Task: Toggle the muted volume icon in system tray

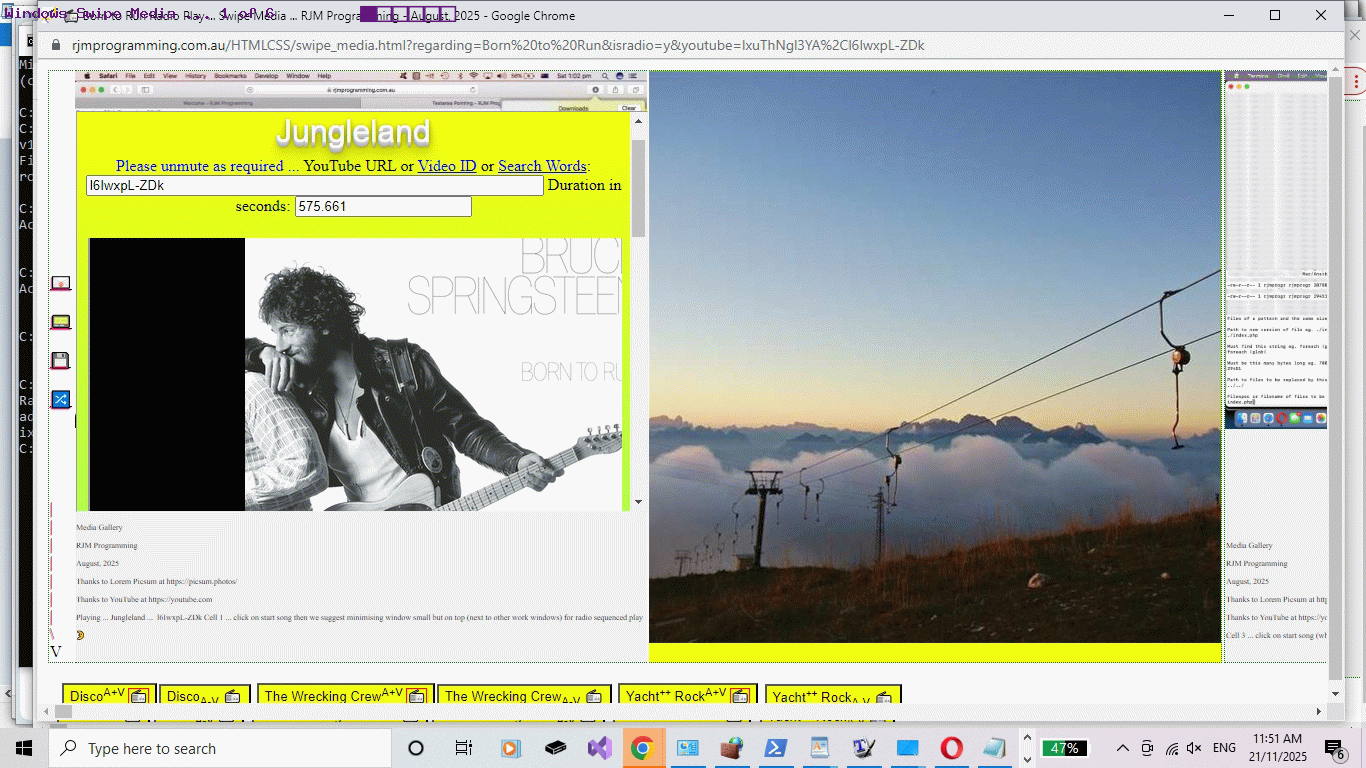Action: 1193,748
